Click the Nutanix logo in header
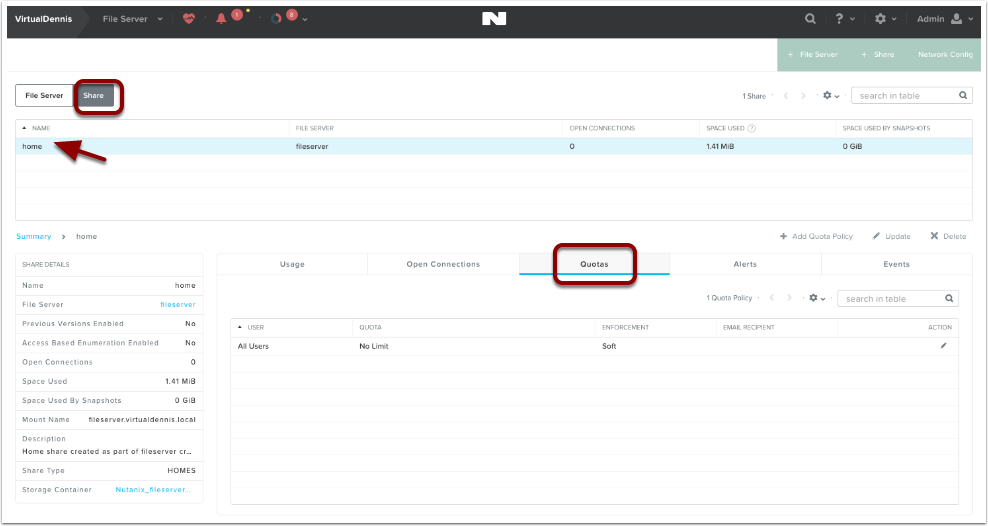 (x=493, y=19)
